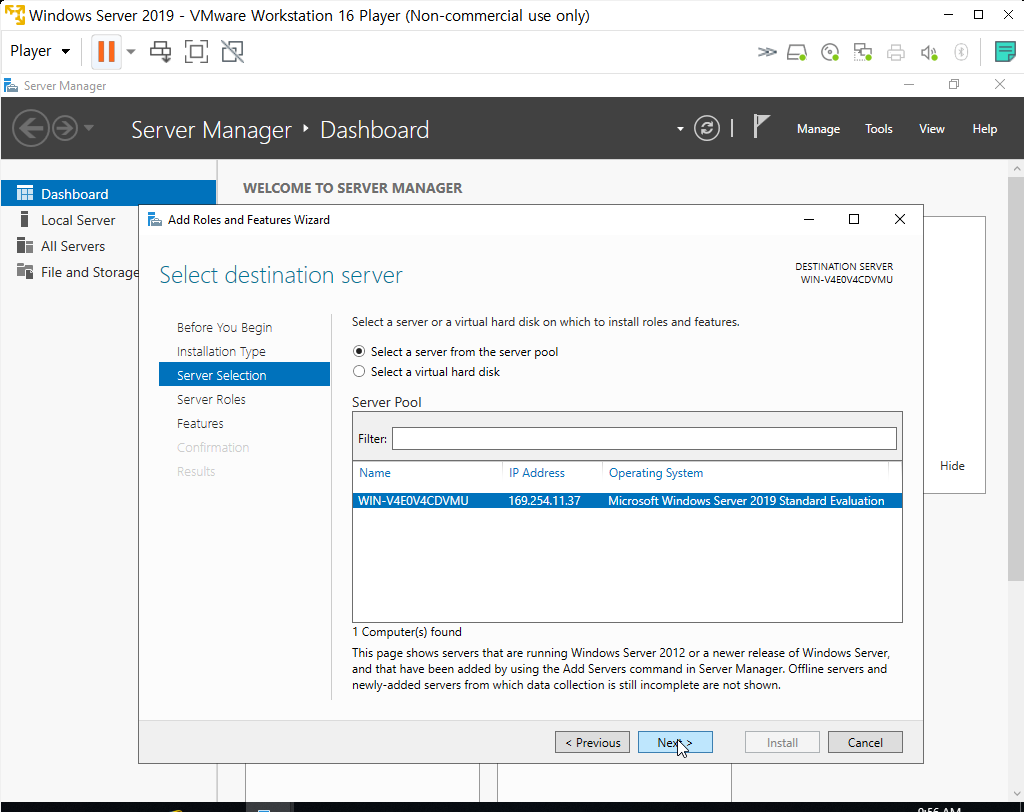The image size is (1024, 812).
Task: Click the sound card device icon
Action: 929,52
